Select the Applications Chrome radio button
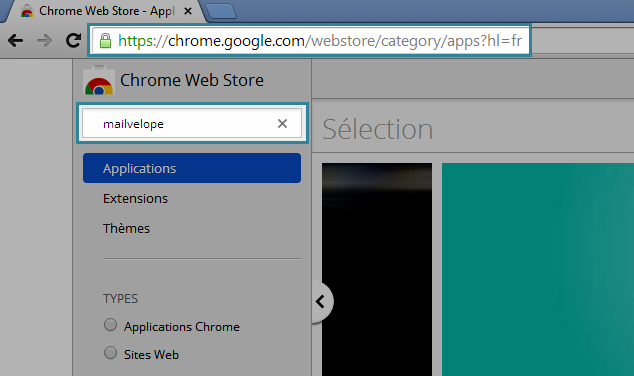This screenshot has height=376, width=634. [x=110, y=325]
